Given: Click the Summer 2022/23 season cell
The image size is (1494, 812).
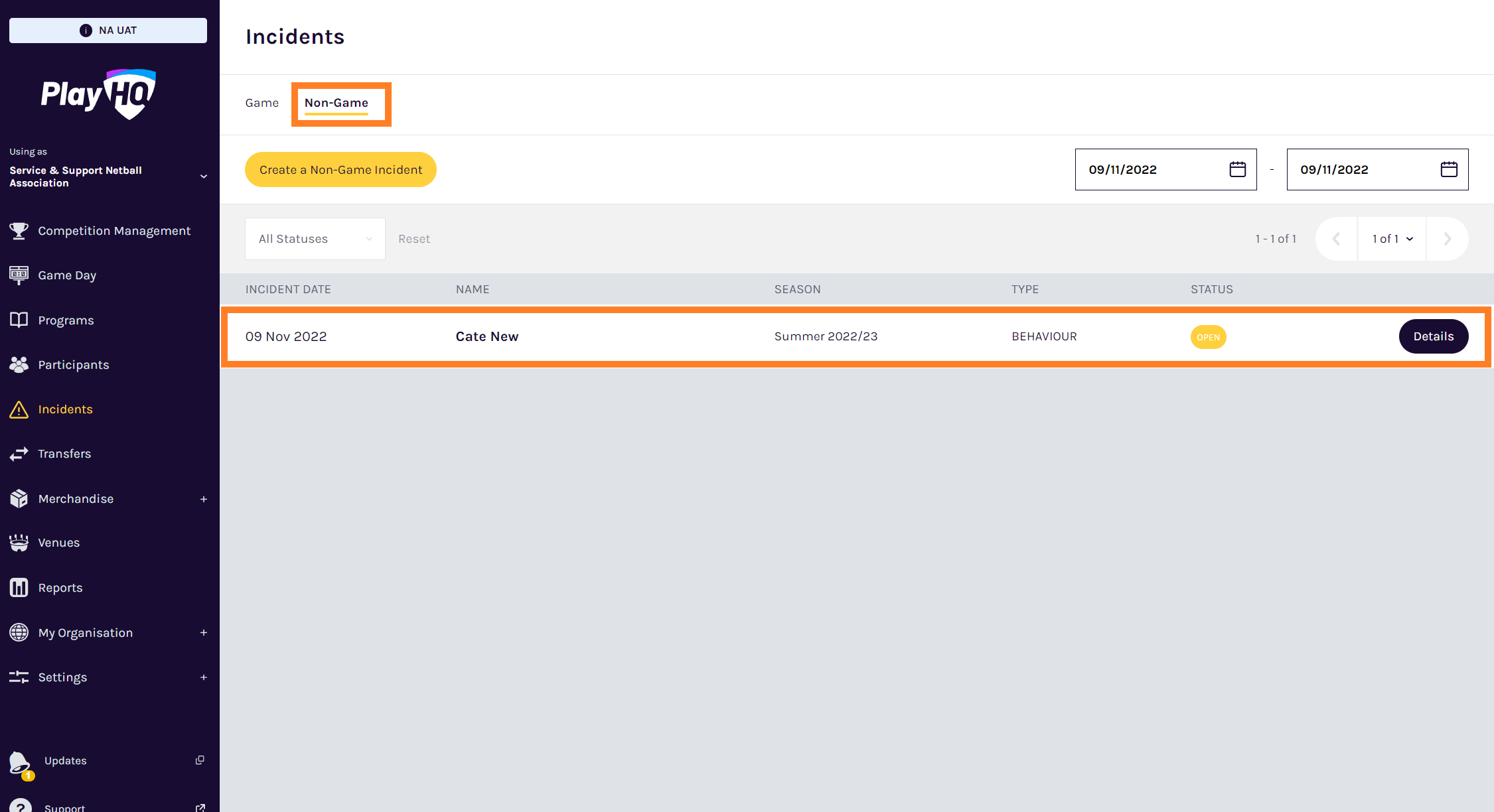Looking at the screenshot, I should point(826,336).
